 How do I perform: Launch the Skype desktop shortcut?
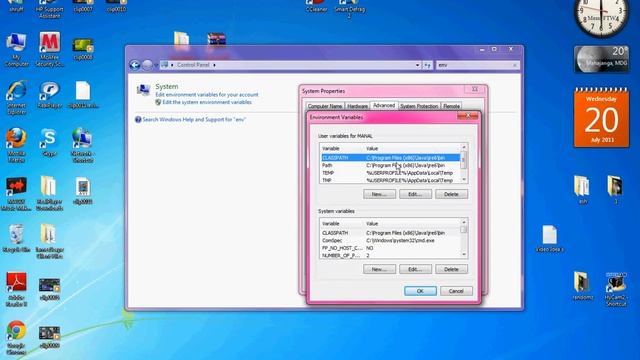click(49, 143)
